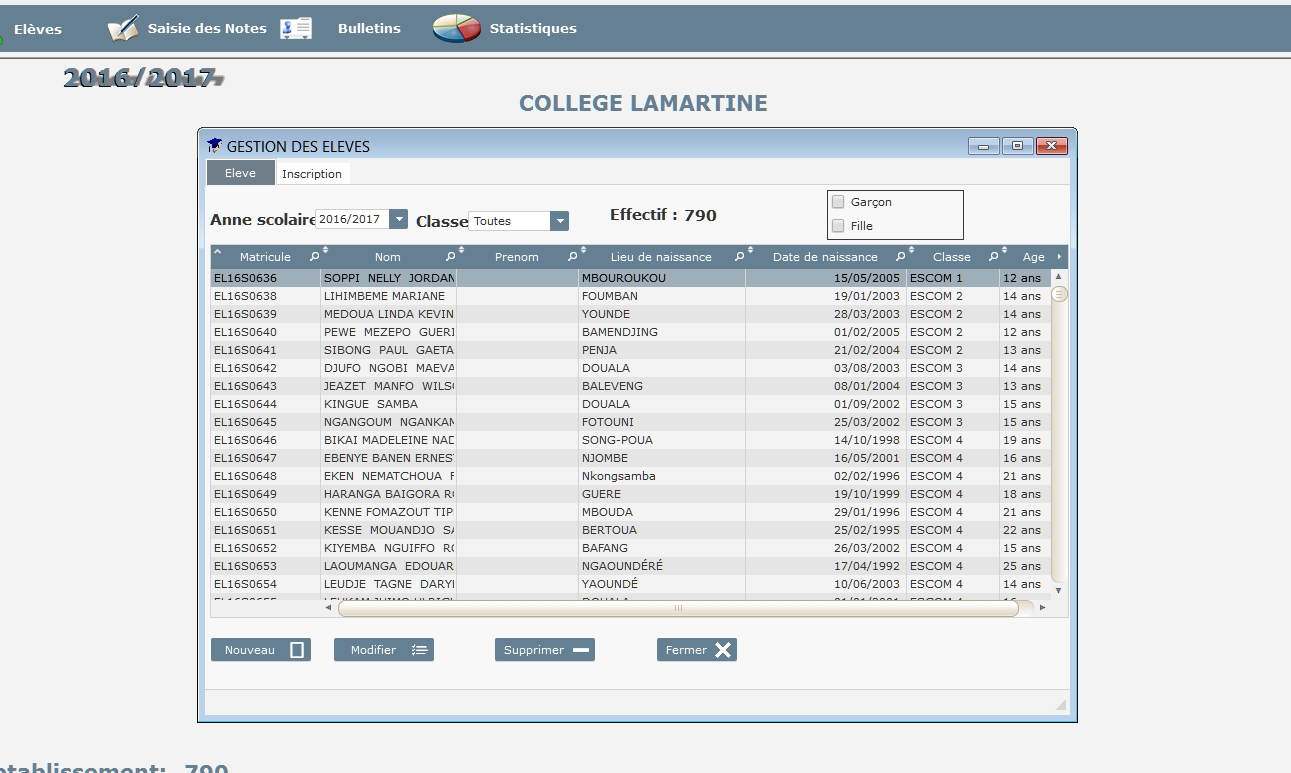The width and height of the screenshot is (1291, 773).
Task: Click the sort arrows in Prenom column header
Action: pos(584,251)
